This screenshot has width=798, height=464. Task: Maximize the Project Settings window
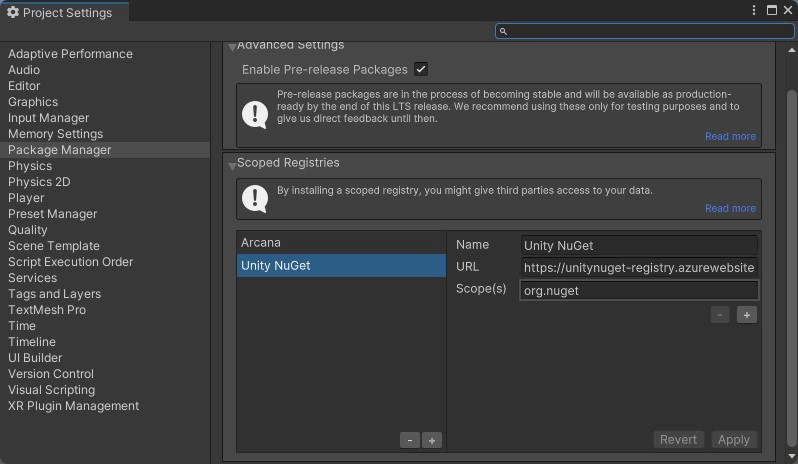tap(772, 10)
